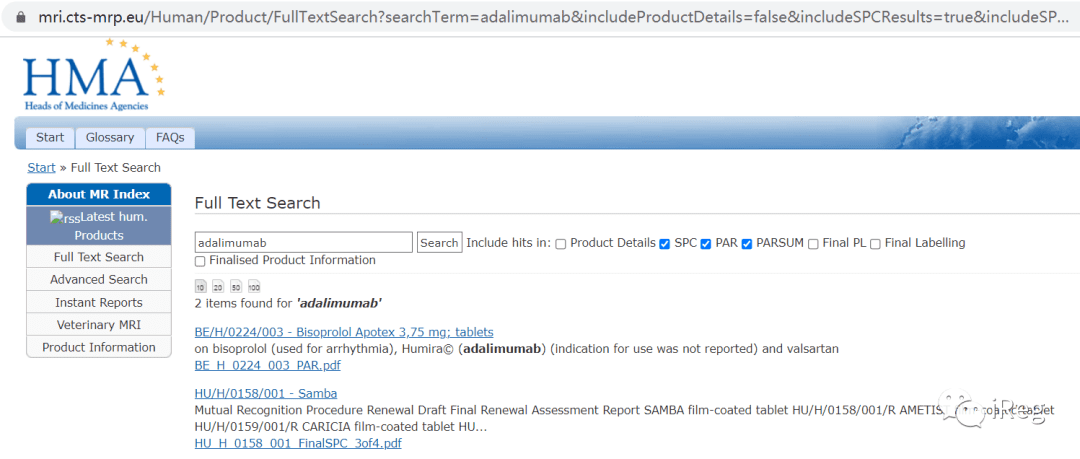Open the FAQs tab
This screenshot has width=1080, height=459.
[x=170, y=138]
